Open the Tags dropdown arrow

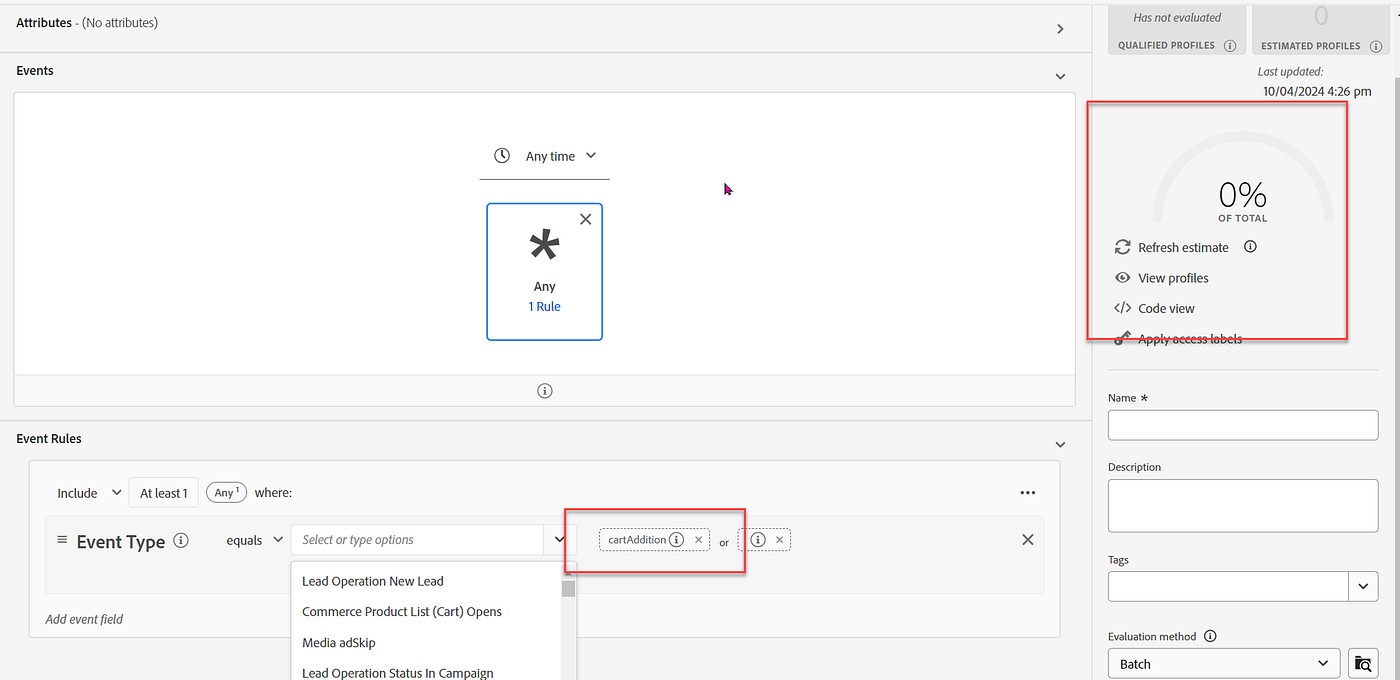click(1364, 586)
